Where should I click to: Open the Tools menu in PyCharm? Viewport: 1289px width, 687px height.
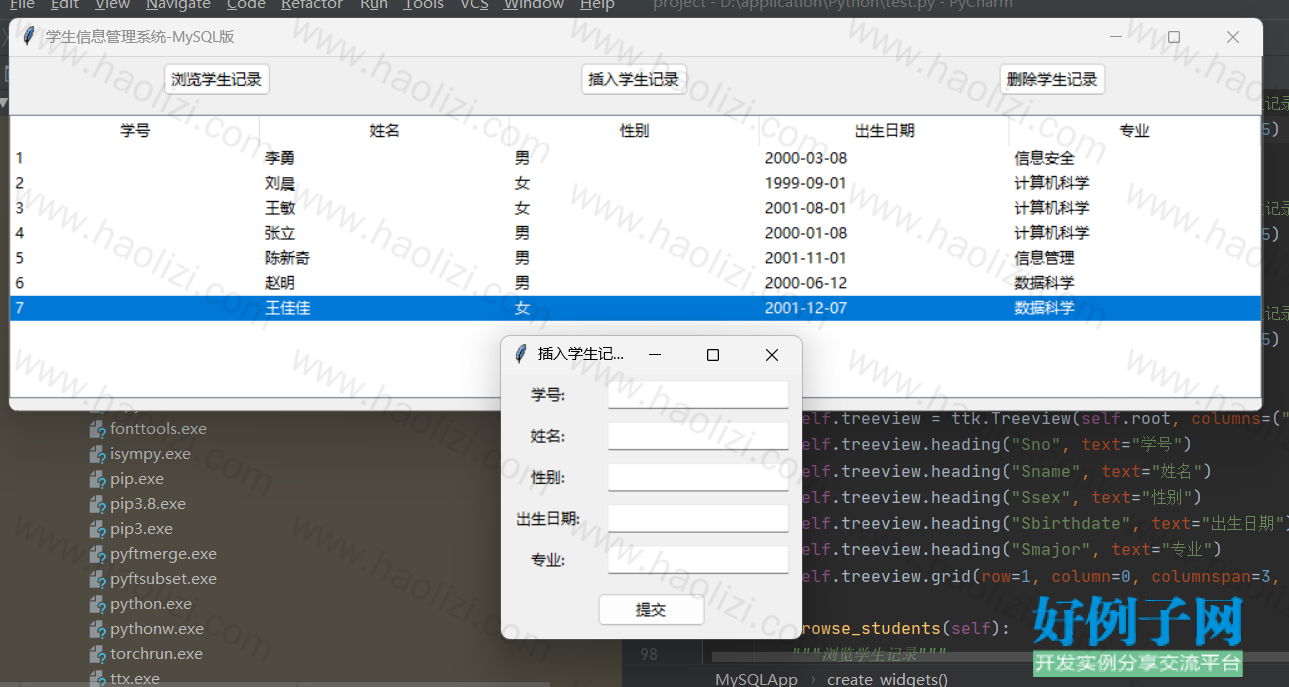[x=424, y=5]
